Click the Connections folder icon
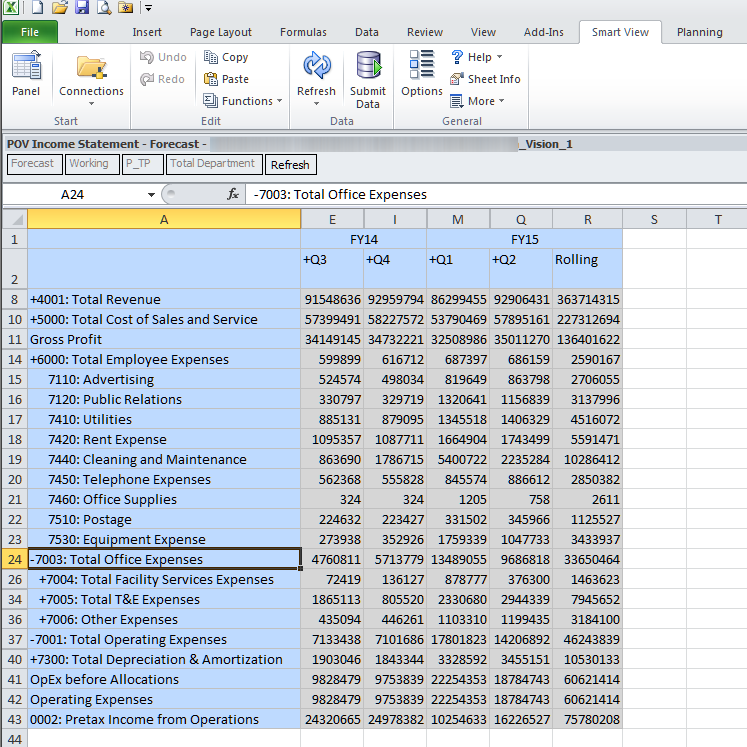Viewport: 747px width, 747px height. (x=91, y=68)
